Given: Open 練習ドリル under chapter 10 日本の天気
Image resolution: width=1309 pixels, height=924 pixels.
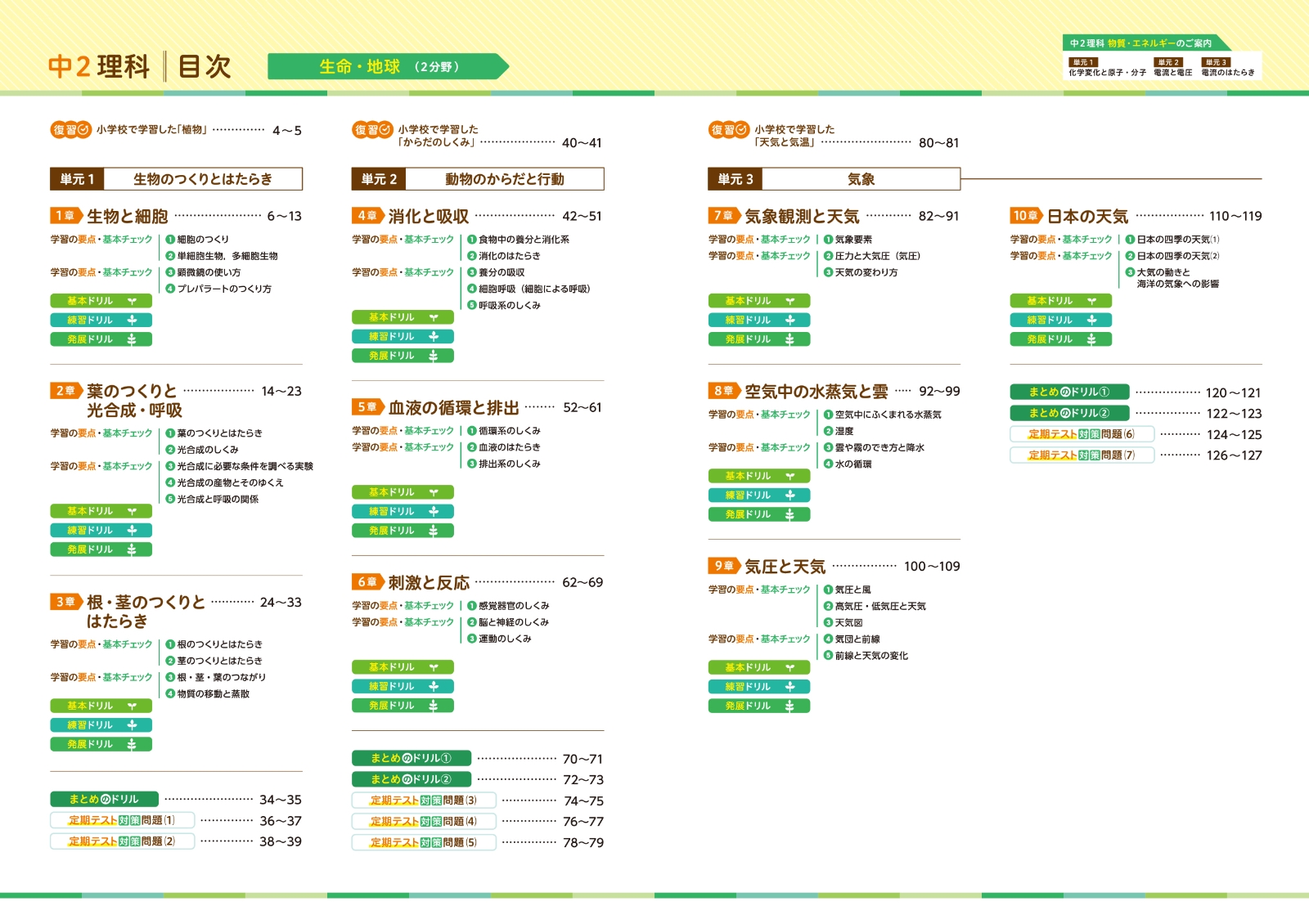Looking at the screenshot, I should tap(1060, 321).
